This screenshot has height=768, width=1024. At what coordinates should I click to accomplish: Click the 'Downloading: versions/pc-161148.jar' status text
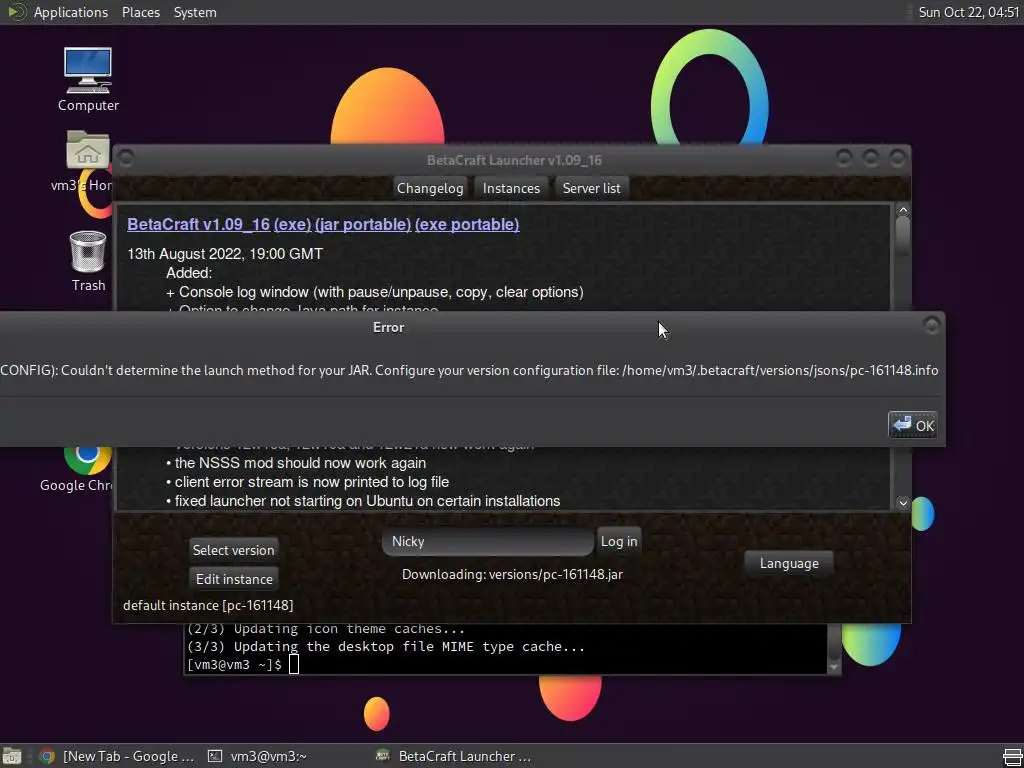point(512,575)
